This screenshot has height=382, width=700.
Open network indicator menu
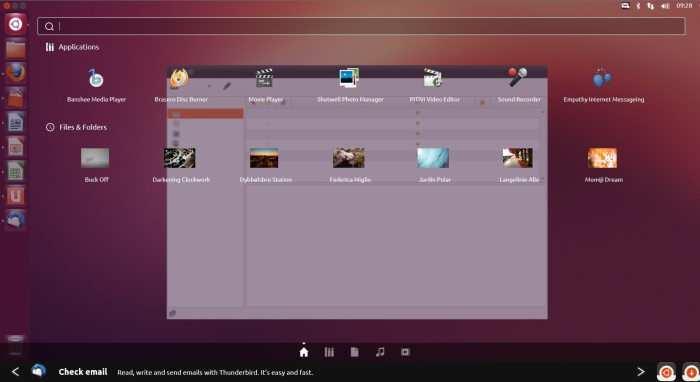pos(650,6)
